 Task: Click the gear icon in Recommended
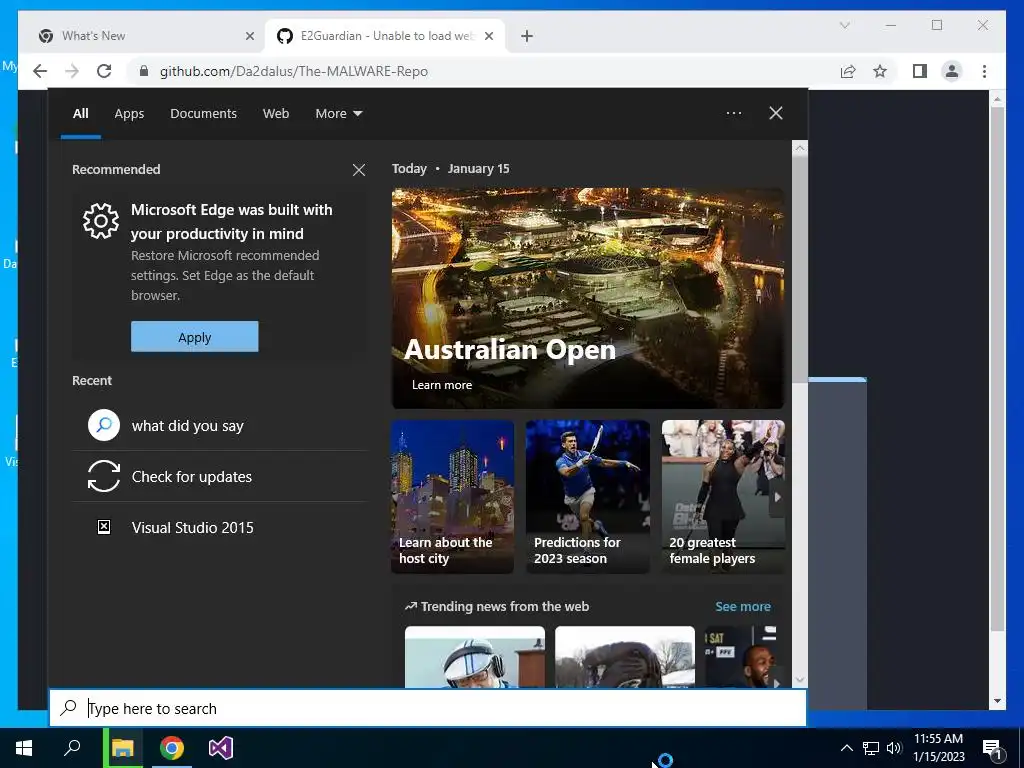tap(101, 221)
